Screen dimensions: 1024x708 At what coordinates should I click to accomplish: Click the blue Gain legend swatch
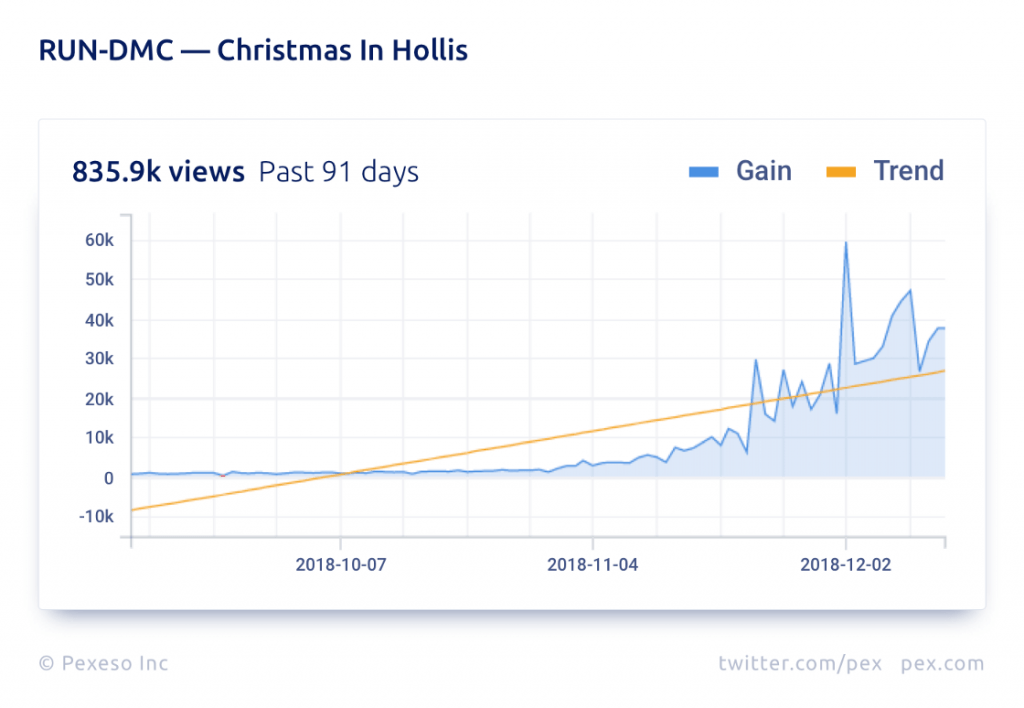coord(704,172)
